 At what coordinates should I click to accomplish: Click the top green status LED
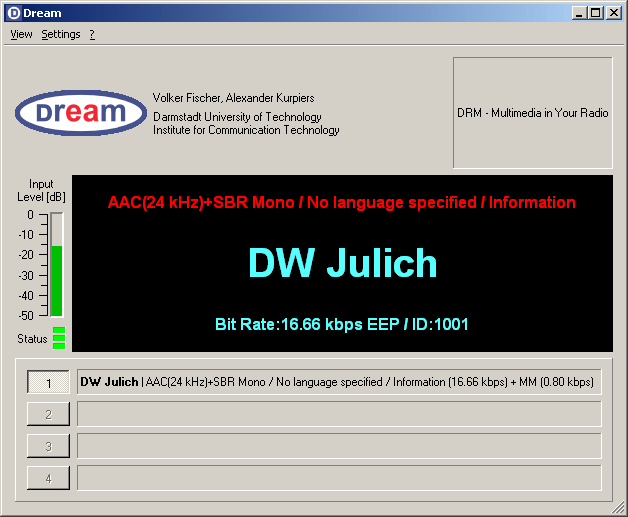(x=59, y=330)
